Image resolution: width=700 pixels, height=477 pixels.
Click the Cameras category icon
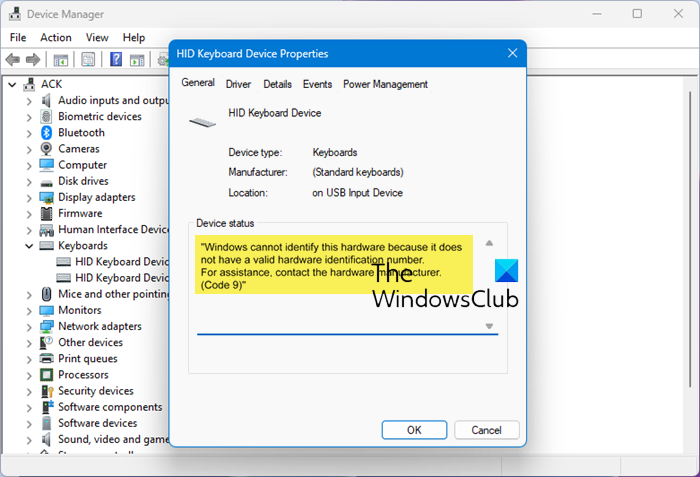[x=46, y=149]
